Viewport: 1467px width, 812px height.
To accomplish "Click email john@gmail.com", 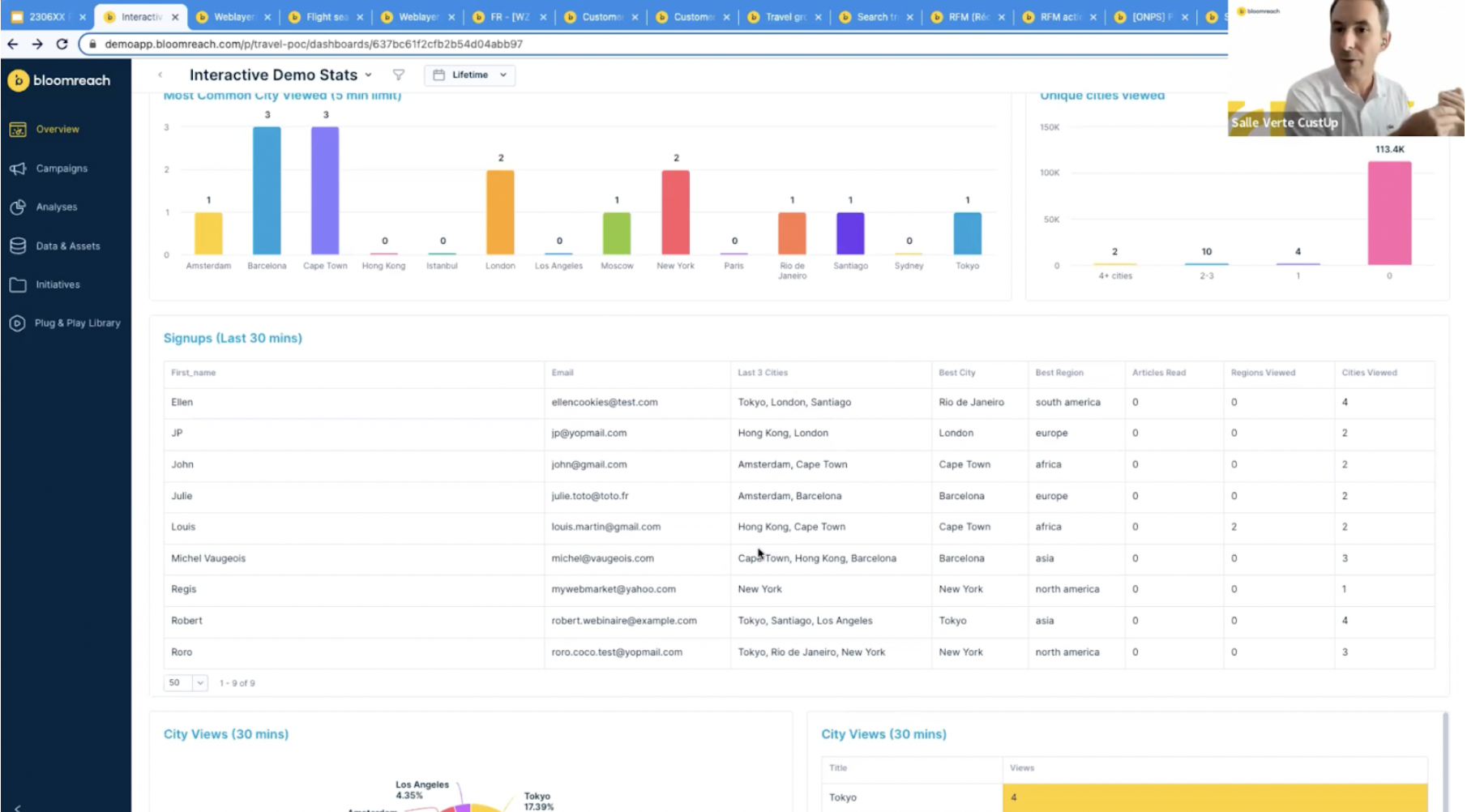I will point(589,464).
